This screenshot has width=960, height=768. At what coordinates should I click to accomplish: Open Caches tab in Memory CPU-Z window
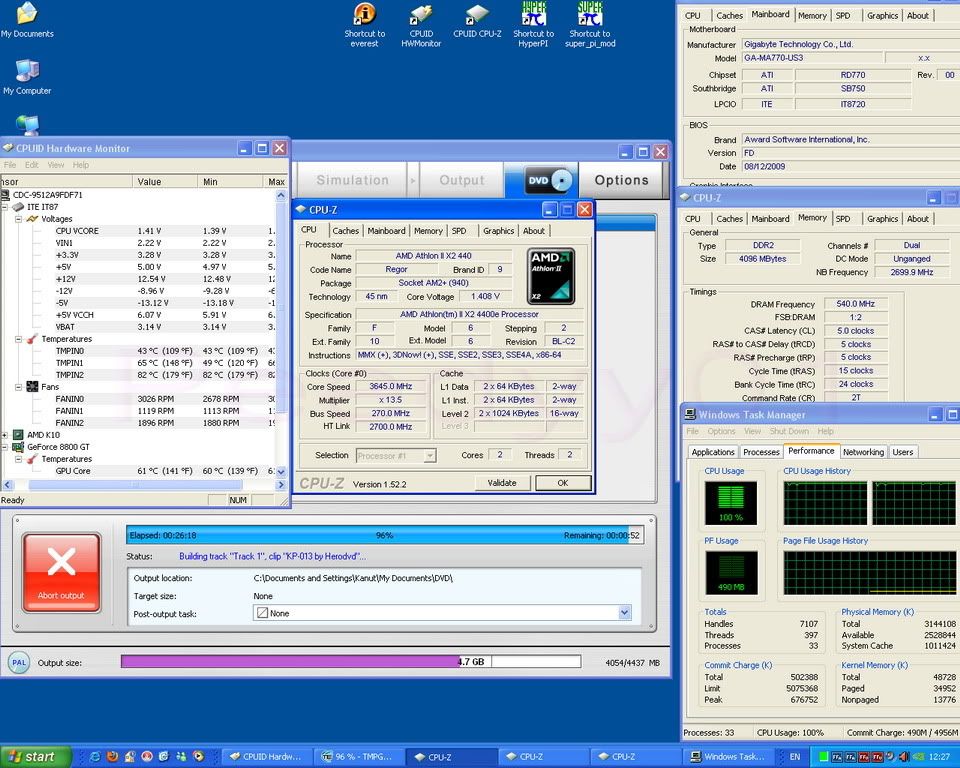[x=729, y=219]
